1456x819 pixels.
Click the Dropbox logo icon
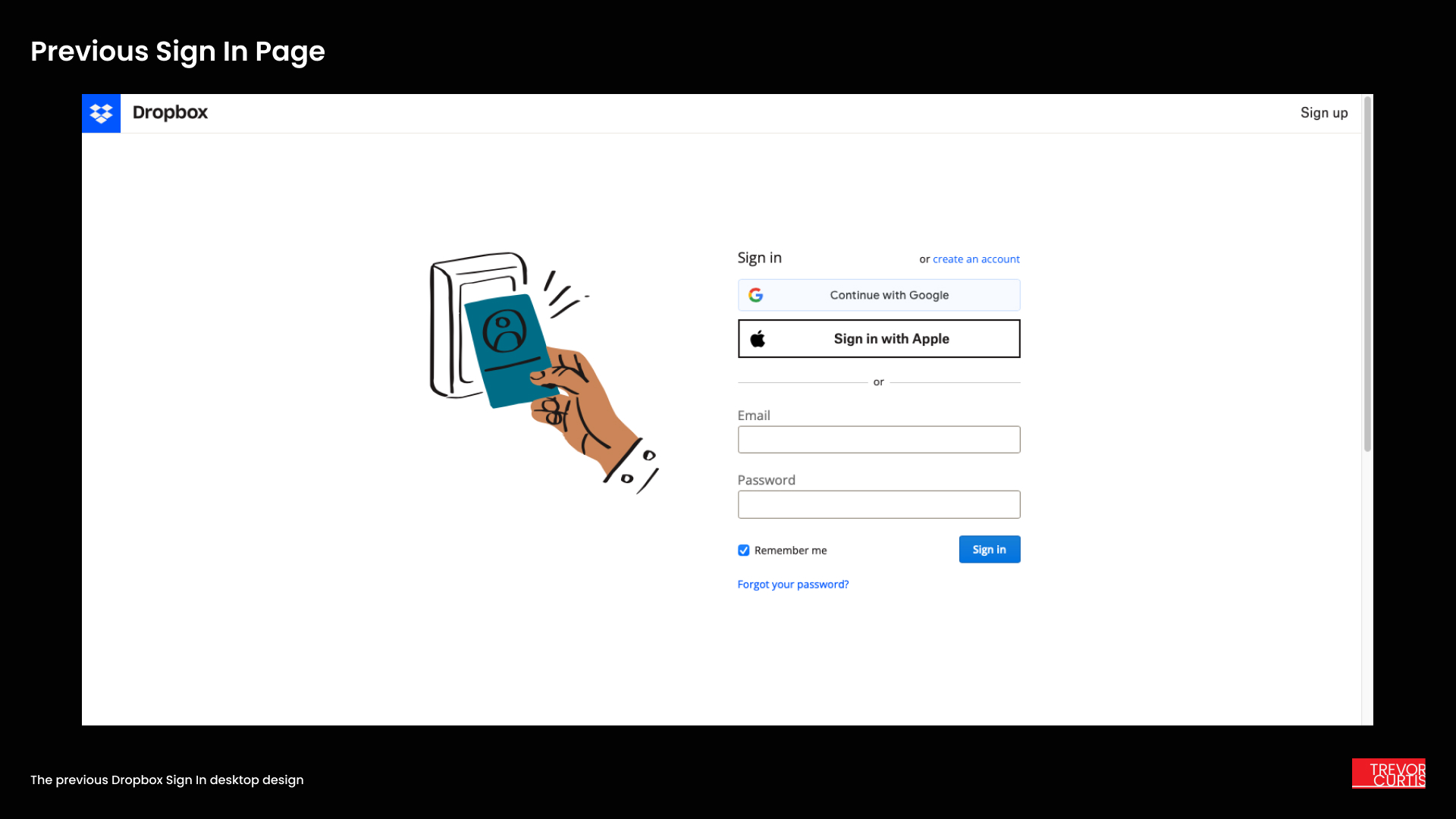tap(101, 113)
